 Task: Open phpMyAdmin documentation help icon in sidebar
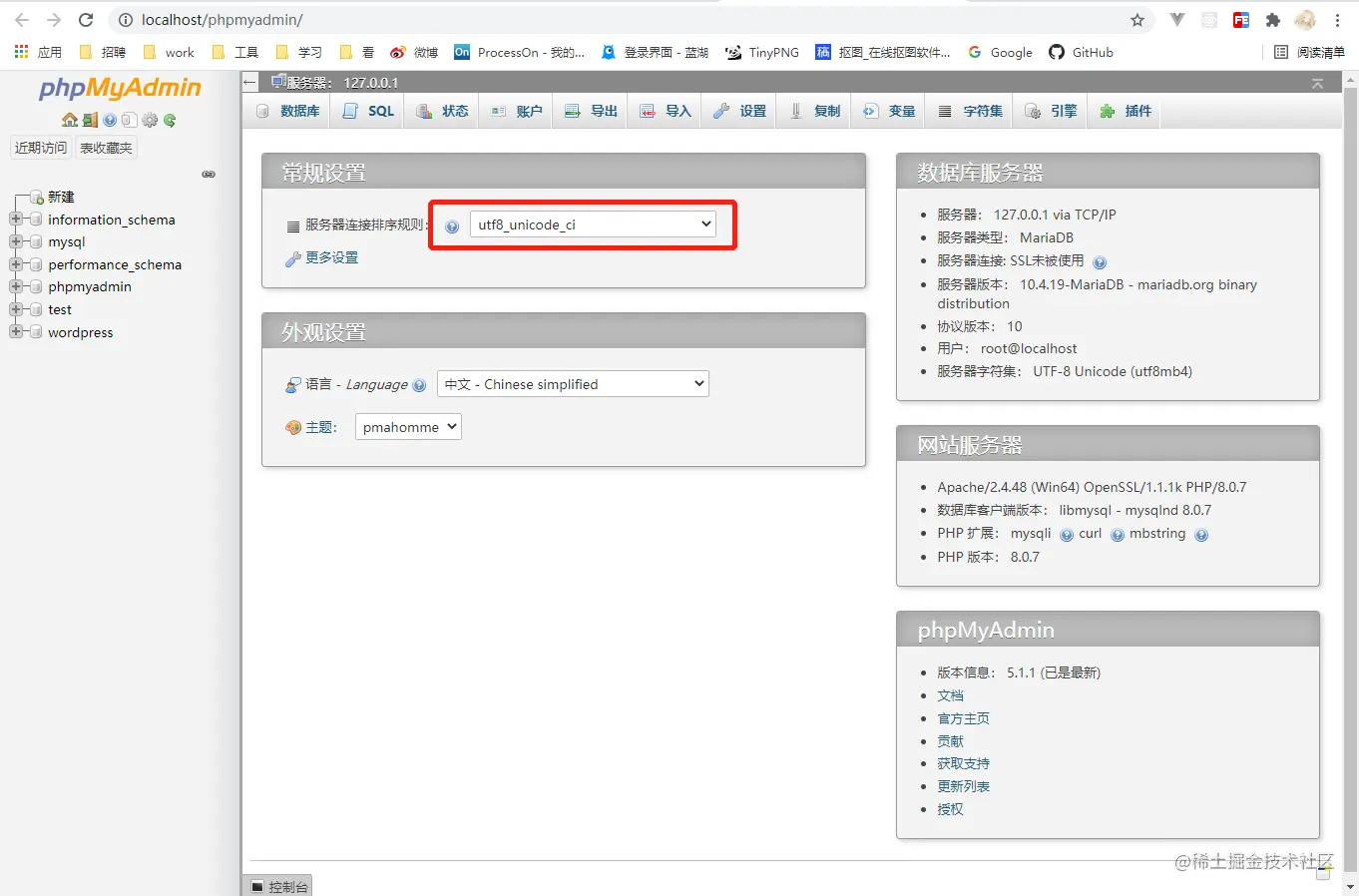[110, 120]
